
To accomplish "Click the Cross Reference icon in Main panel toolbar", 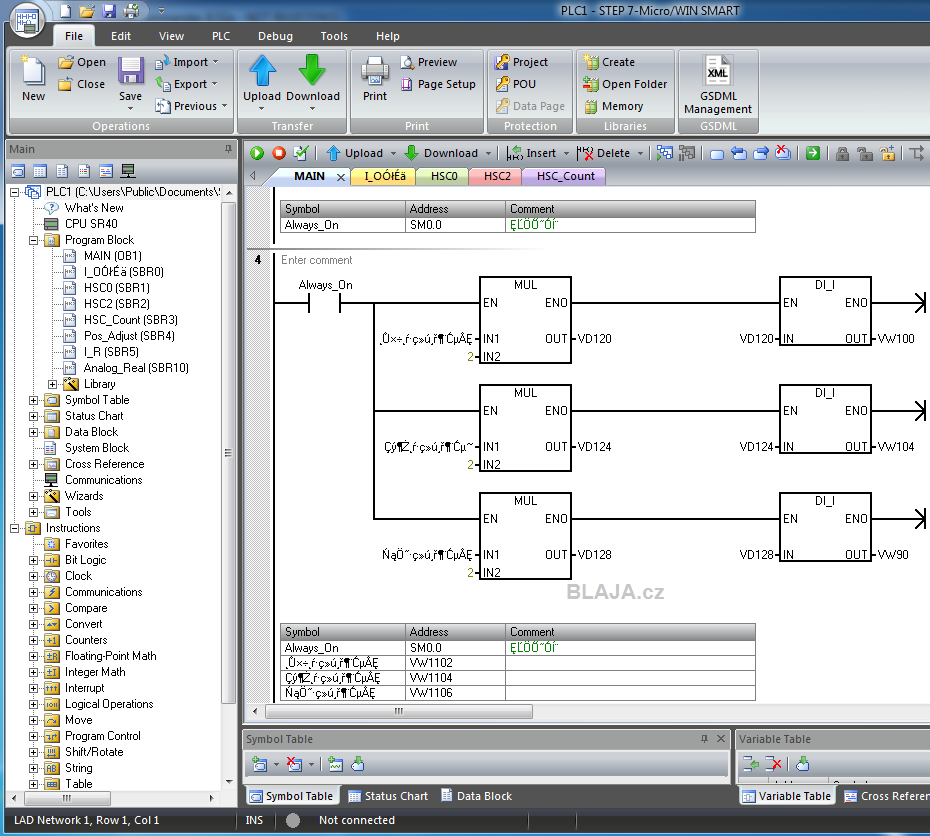I will (106, 172).
